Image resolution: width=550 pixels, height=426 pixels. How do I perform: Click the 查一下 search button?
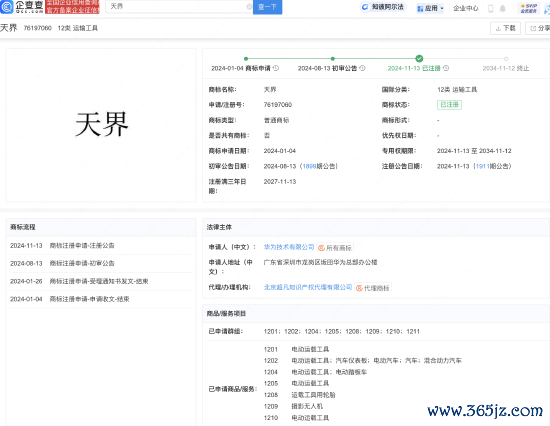tap(267, 7)
